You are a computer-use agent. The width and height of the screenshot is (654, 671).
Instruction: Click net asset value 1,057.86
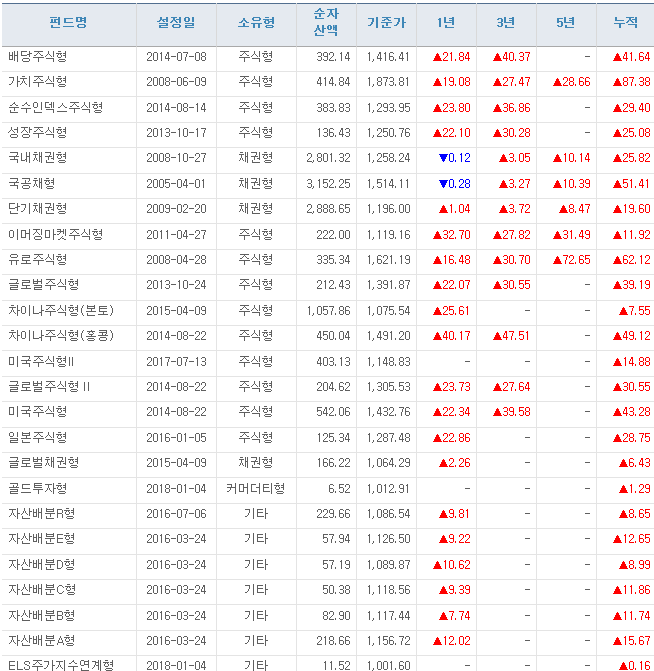[328, 310]
